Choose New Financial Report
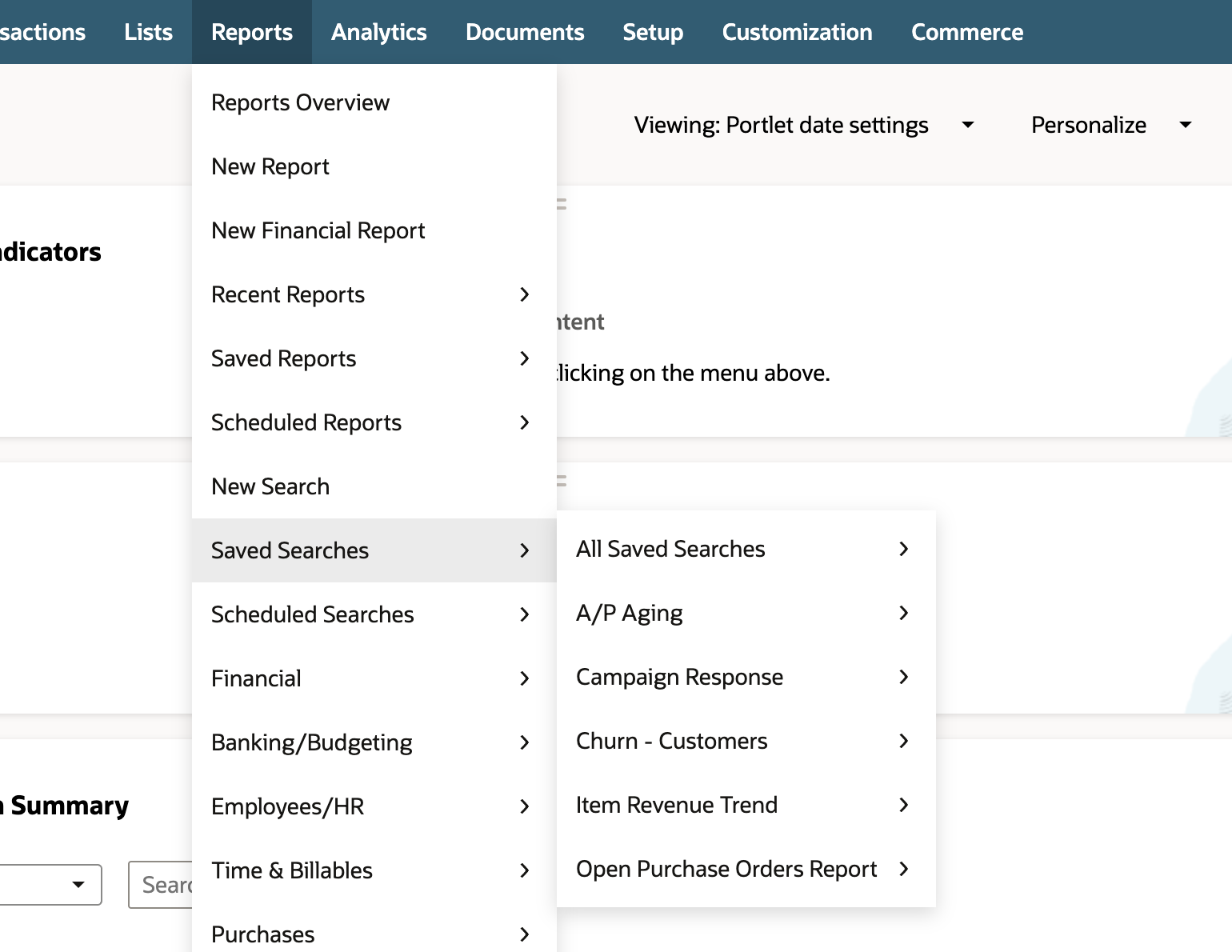Screen dimensions: 1232x952 [x=374, y=230]
